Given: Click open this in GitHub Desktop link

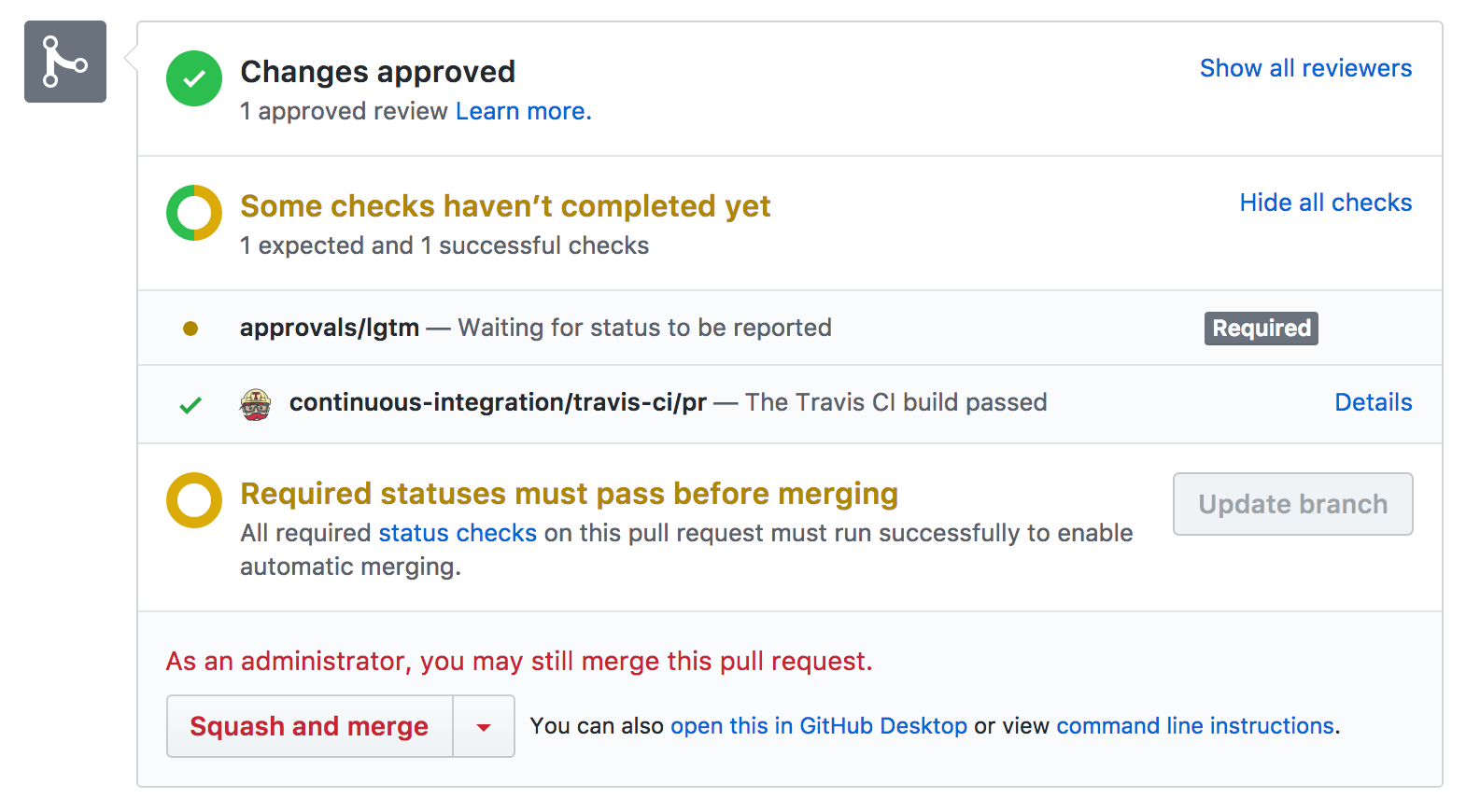Looking at the screenshot, I should (818, 726).
